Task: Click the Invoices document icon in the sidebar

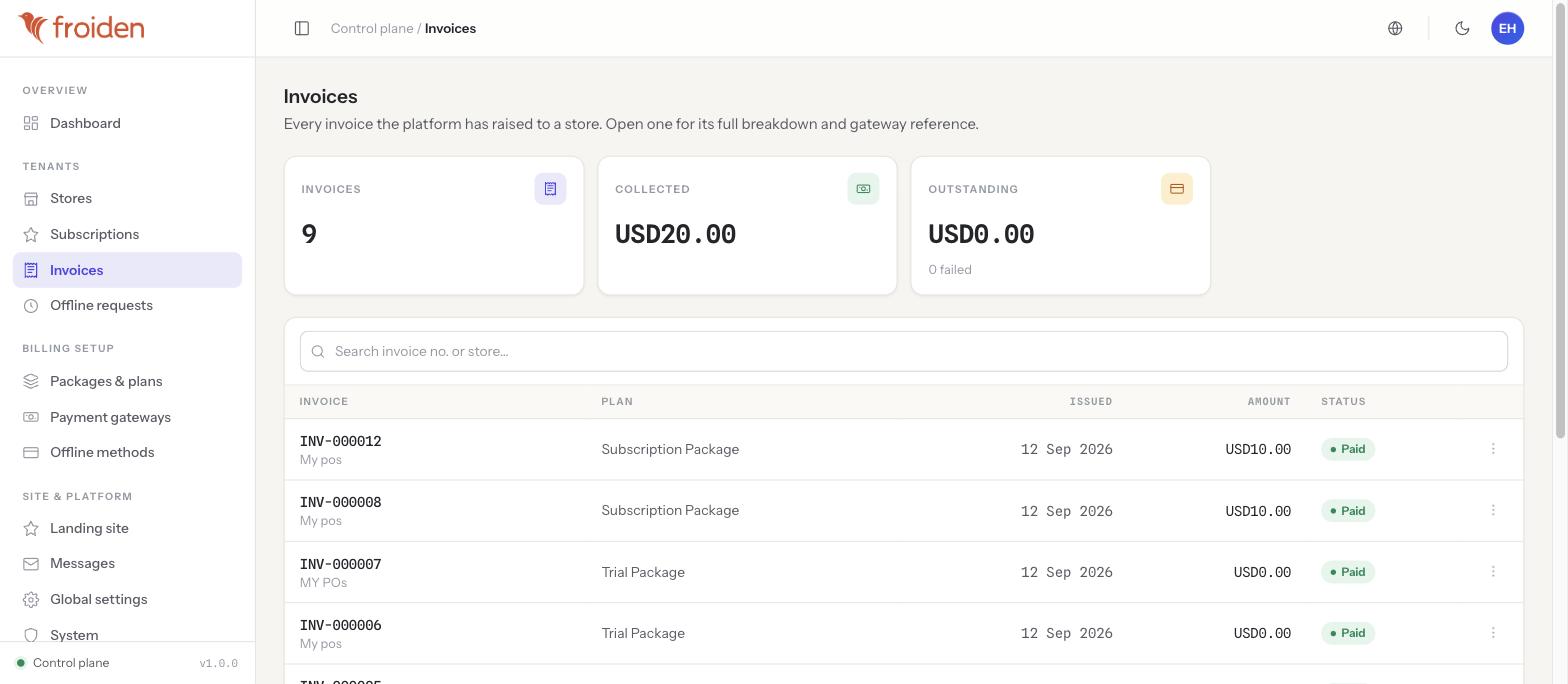Action: tap(31, 270)
